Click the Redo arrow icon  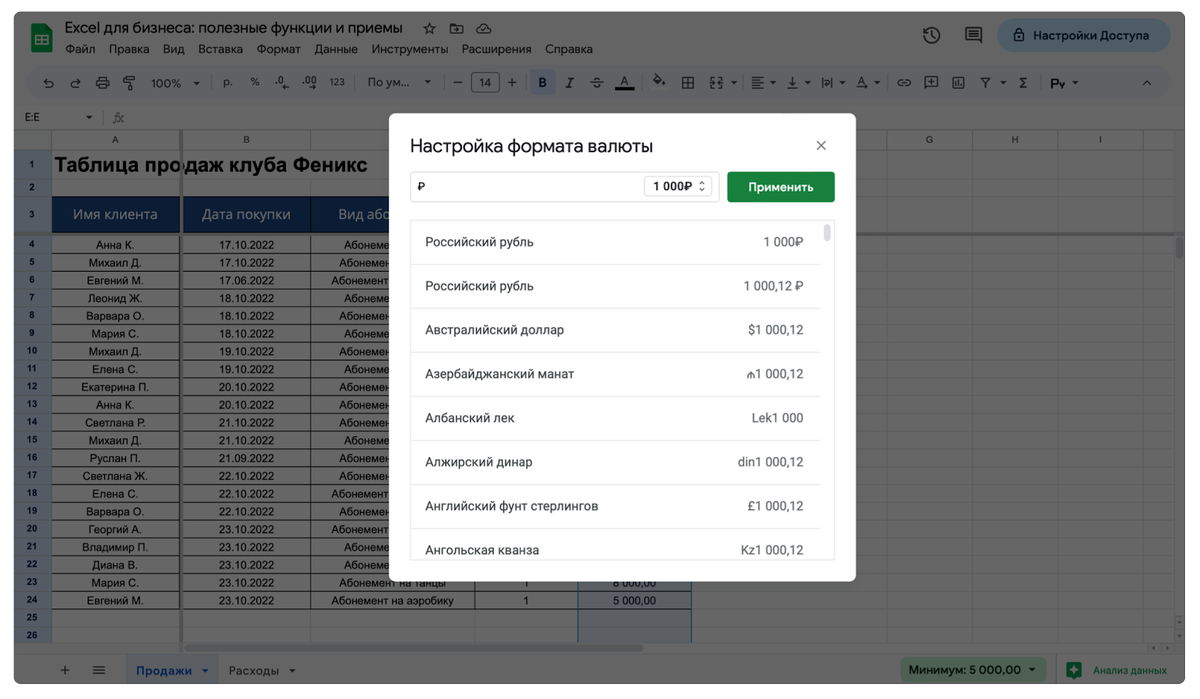point(75,83)
